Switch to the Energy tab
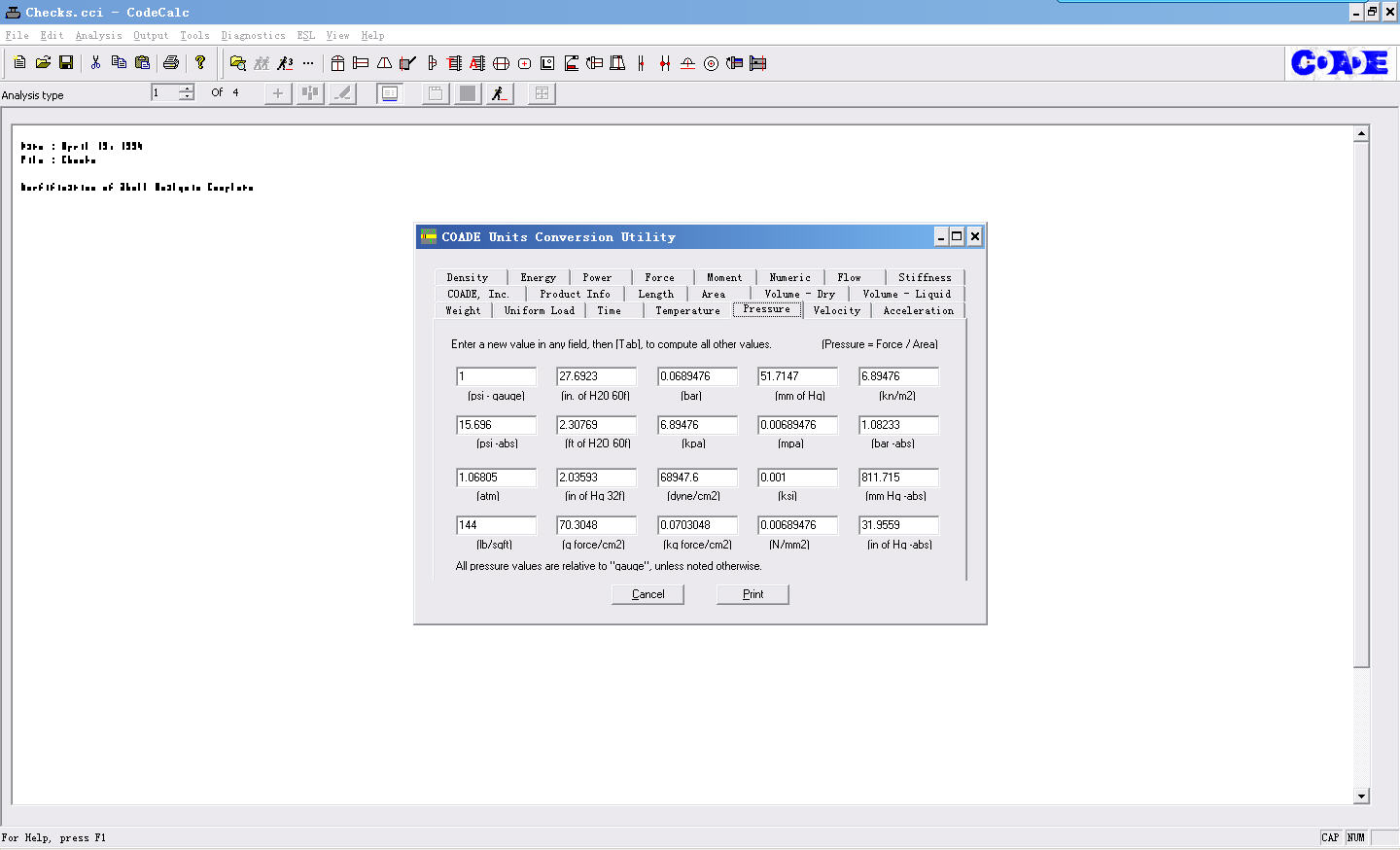The image size is (1400, 850). pyautogui.click(x=539, y=277)
